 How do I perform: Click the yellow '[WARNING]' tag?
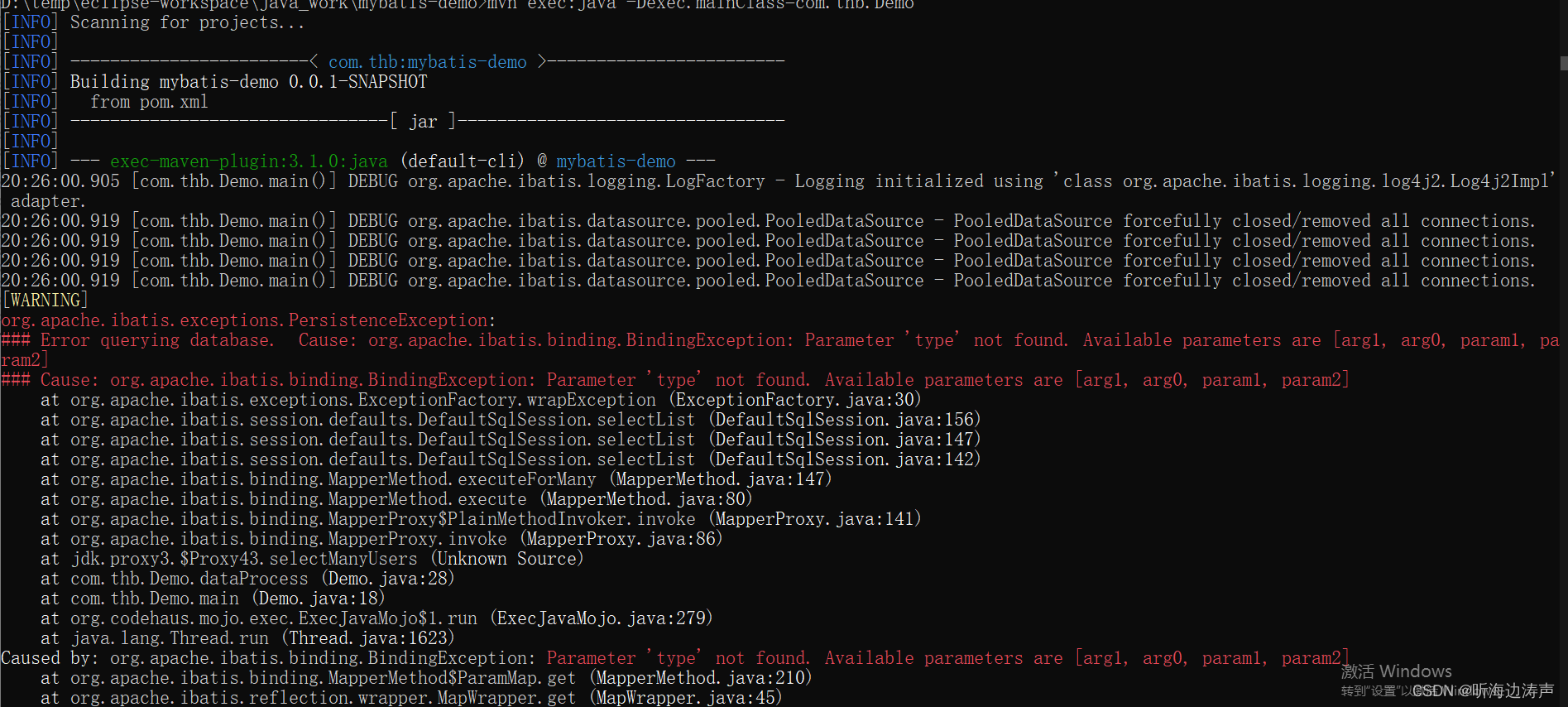pos(45,301)
